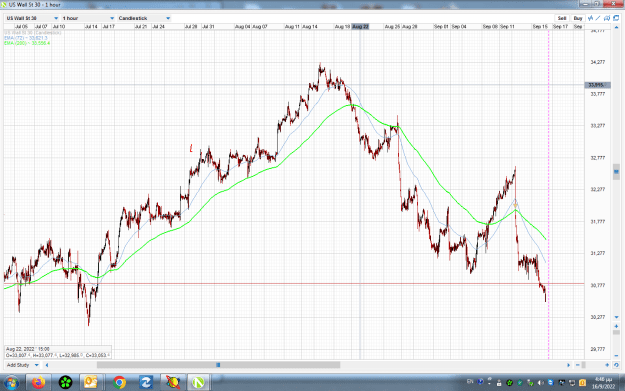Image resolution: width=625 pixels, height=391 pixels.
Task: Click the red annotation mark on chart
Action: tap(191, 149)
